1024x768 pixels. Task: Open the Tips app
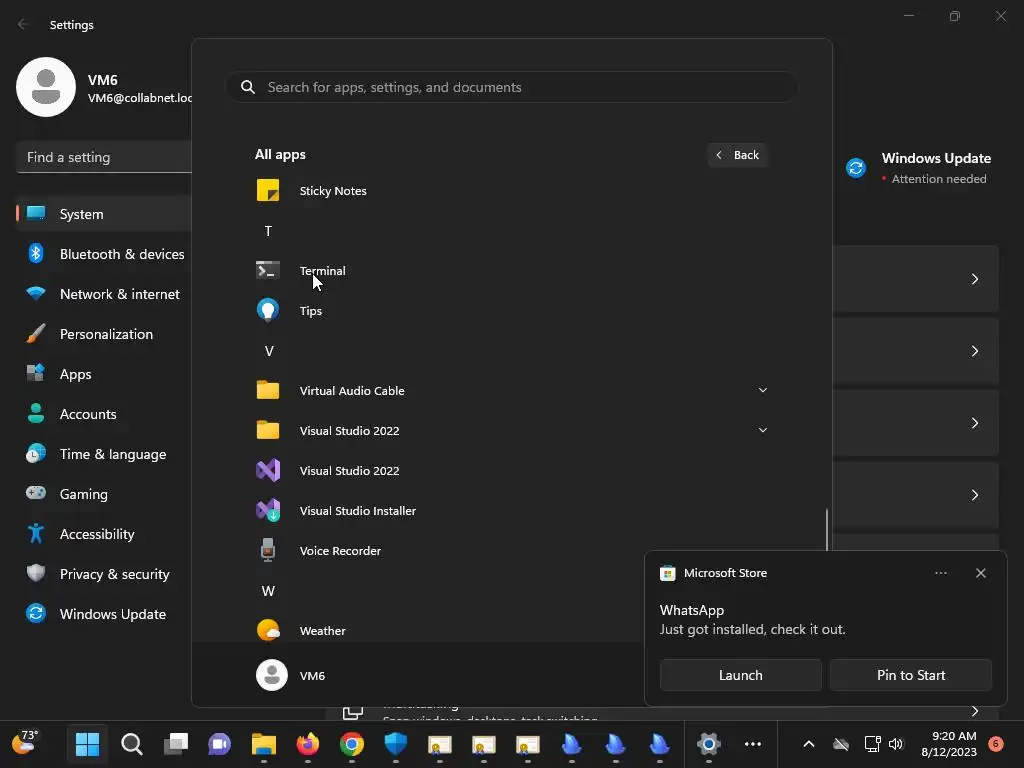511,311
